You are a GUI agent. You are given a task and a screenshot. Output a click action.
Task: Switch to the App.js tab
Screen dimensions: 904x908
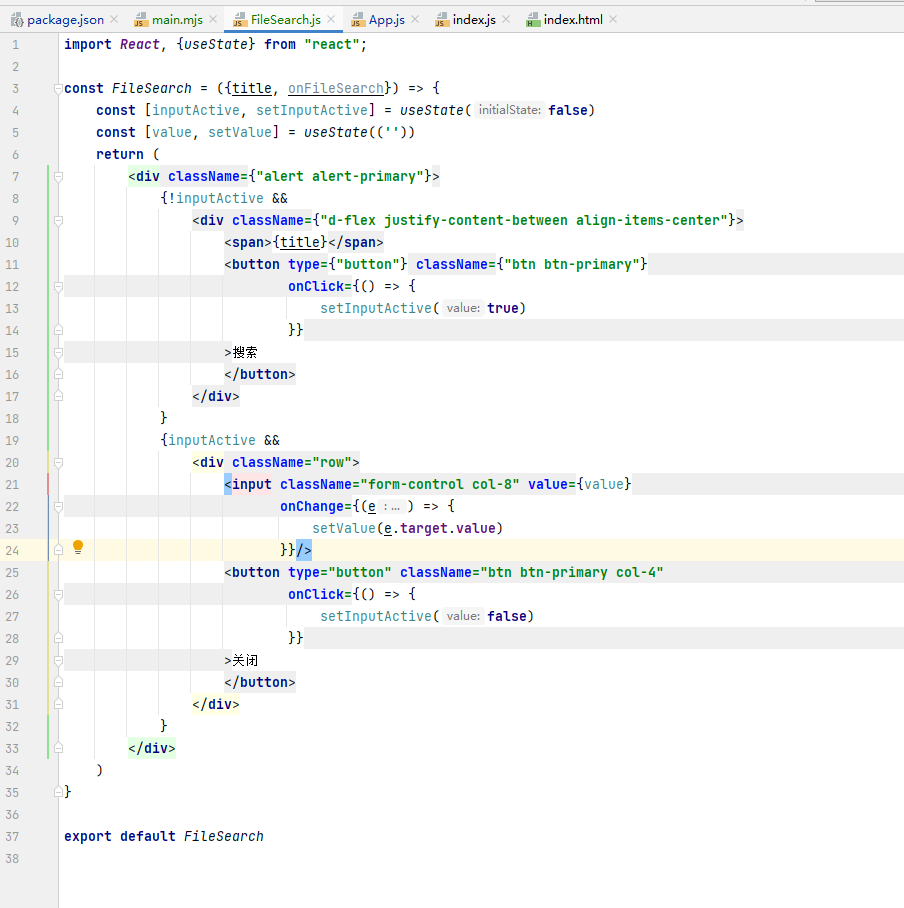pyautogui.click(x=387, y=20)
